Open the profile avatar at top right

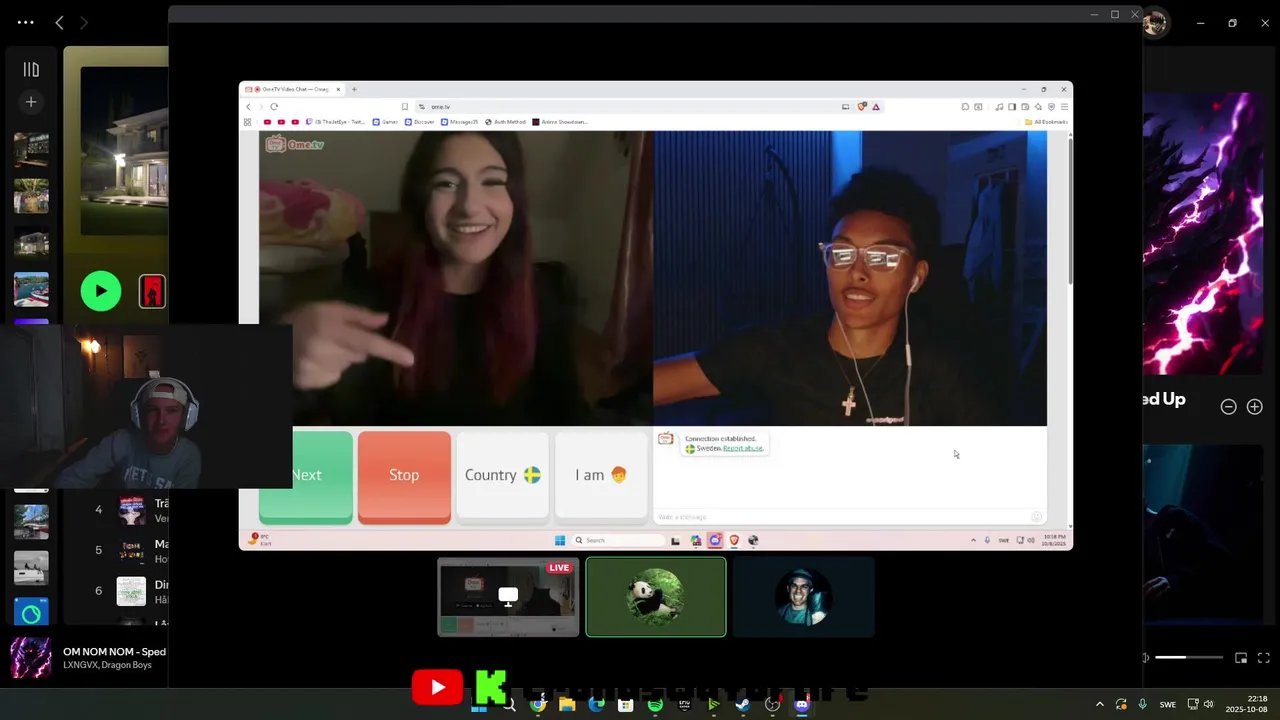1155,23
